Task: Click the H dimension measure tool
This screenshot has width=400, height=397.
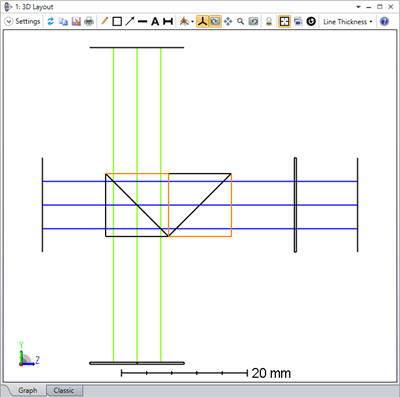Action: [x=168, y=22]
